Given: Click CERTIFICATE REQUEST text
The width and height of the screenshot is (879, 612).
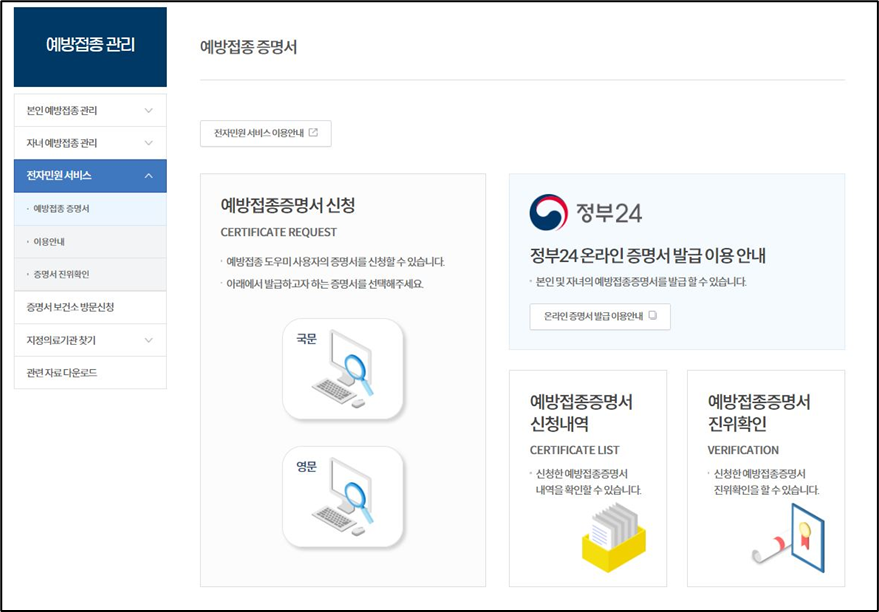Looking at the screenshot, I should 279,232.
